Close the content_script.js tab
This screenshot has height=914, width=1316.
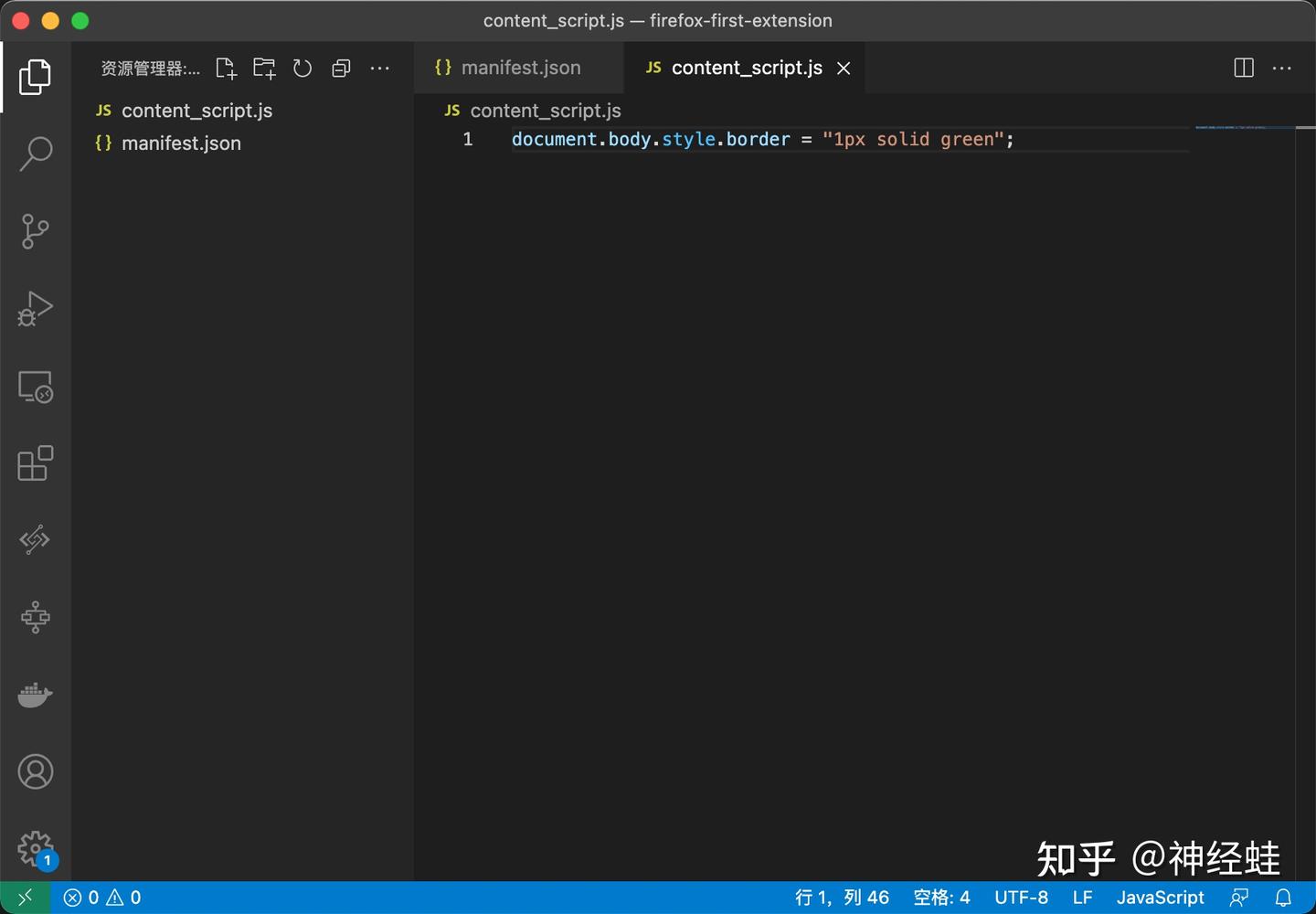844,69
